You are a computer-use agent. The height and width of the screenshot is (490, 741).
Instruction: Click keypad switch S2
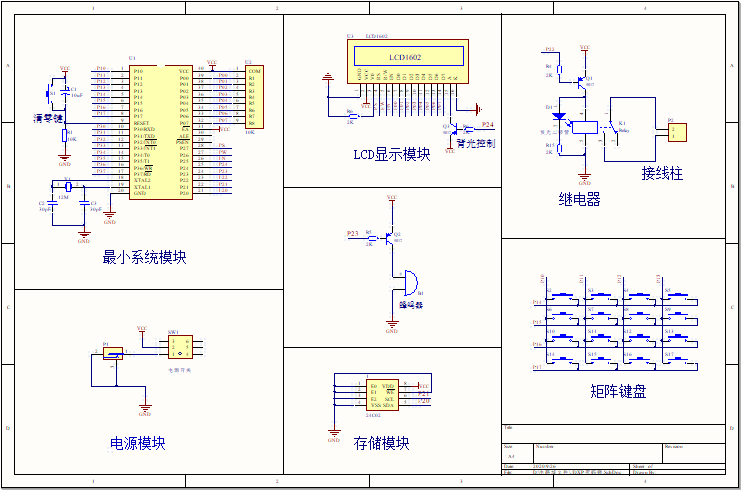562,298
